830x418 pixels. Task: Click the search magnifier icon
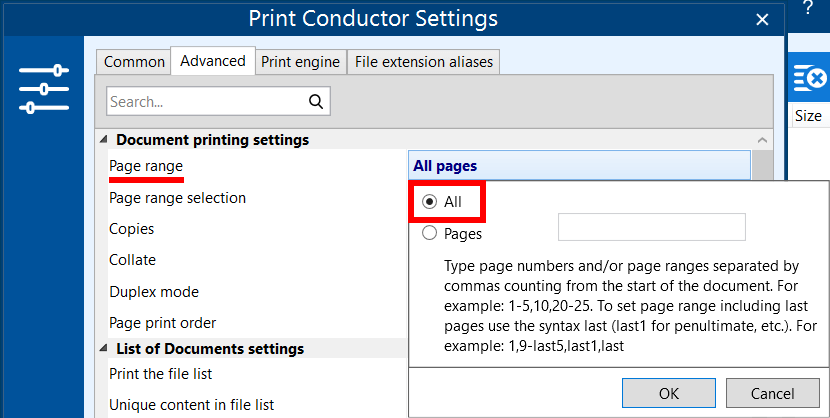(316, 101)
